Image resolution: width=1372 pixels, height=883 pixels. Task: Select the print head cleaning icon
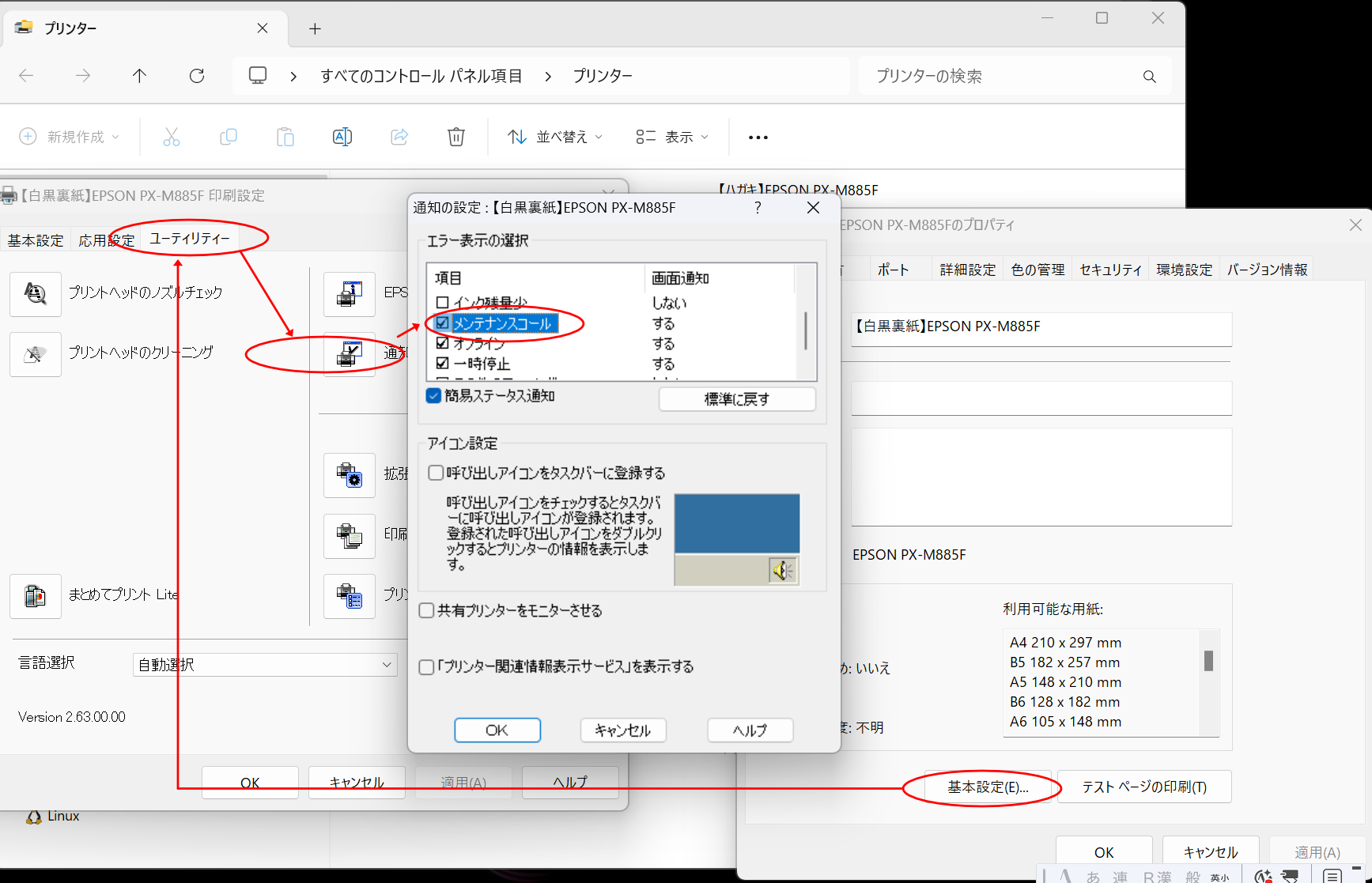[x=35, y=354]
